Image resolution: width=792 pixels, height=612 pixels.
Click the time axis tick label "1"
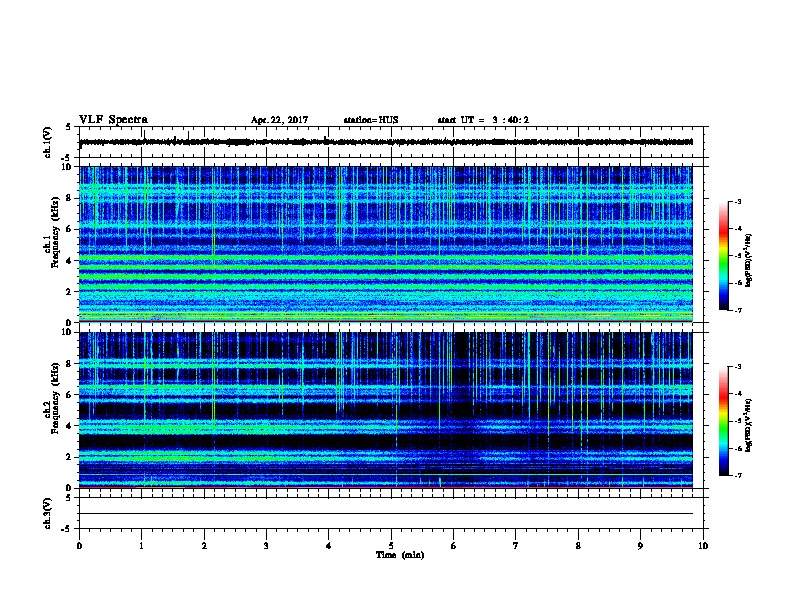[141, 546]
